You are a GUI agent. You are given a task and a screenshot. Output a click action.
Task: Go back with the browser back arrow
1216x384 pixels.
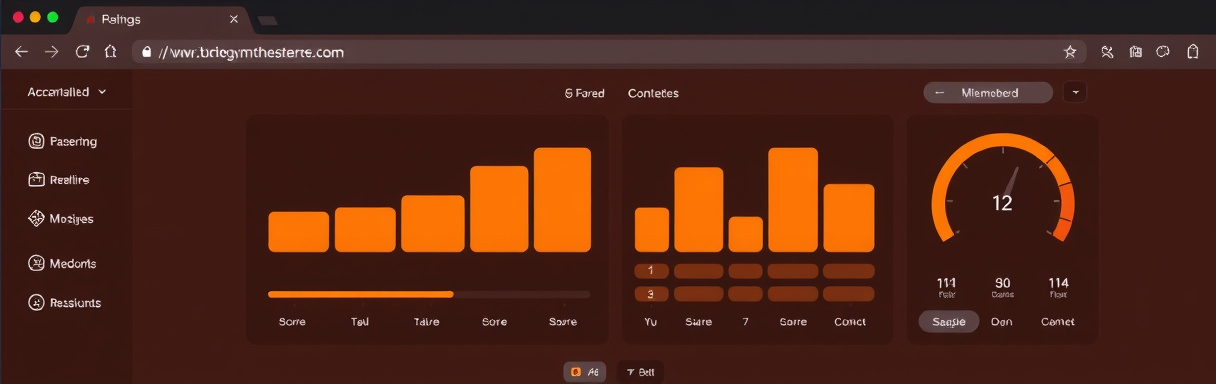point(21,52)
